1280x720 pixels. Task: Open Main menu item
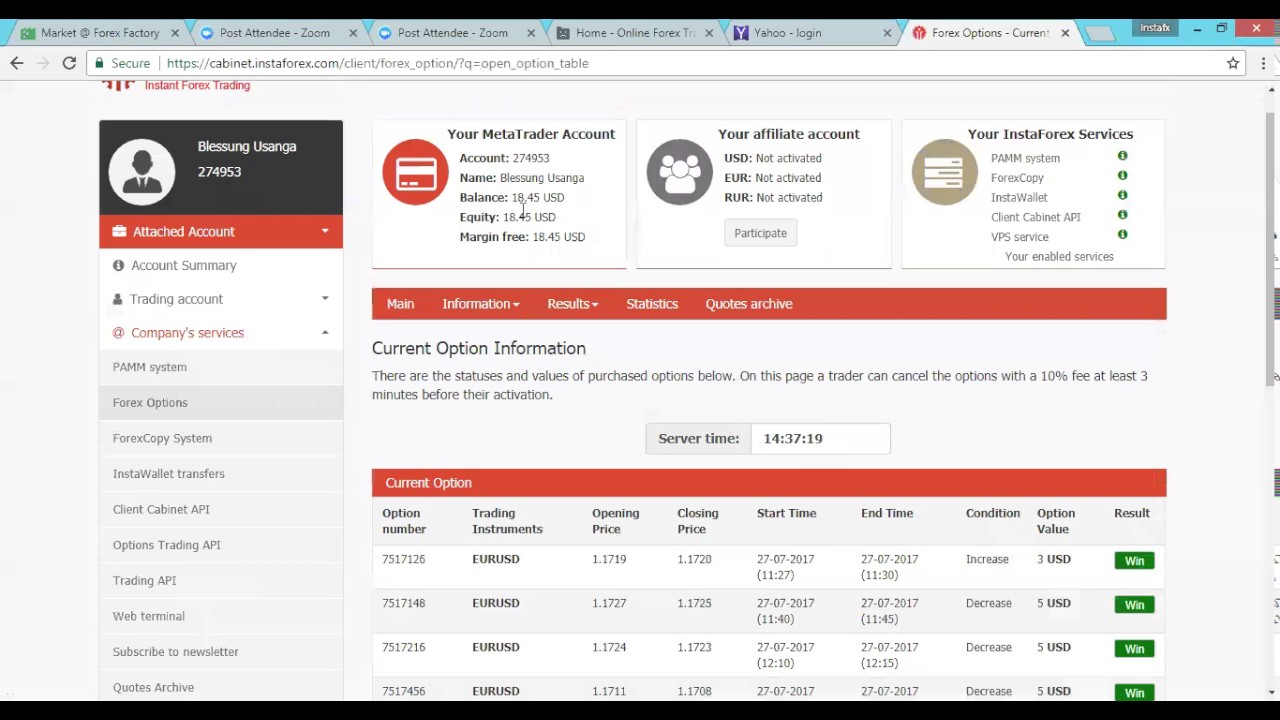click(x=400, y=304)
